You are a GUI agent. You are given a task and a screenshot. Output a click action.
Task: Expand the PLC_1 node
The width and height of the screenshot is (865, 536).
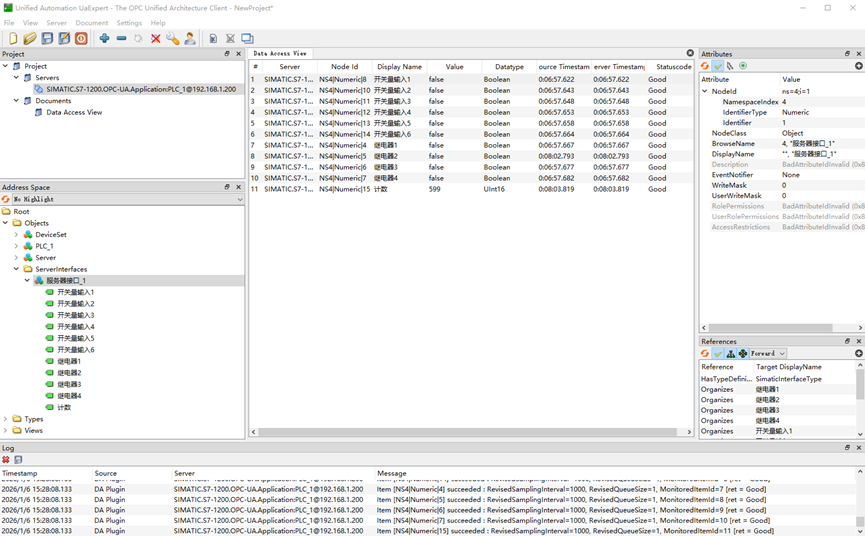click(16, 246)
